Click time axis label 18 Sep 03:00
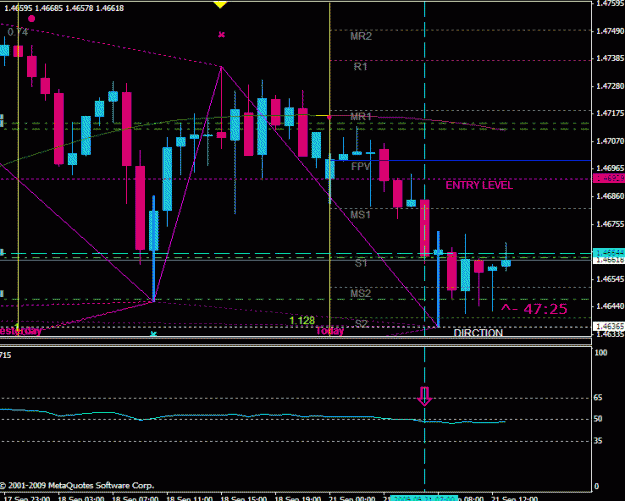This screenshot has width=625, height=501. [x=81, y=498]
